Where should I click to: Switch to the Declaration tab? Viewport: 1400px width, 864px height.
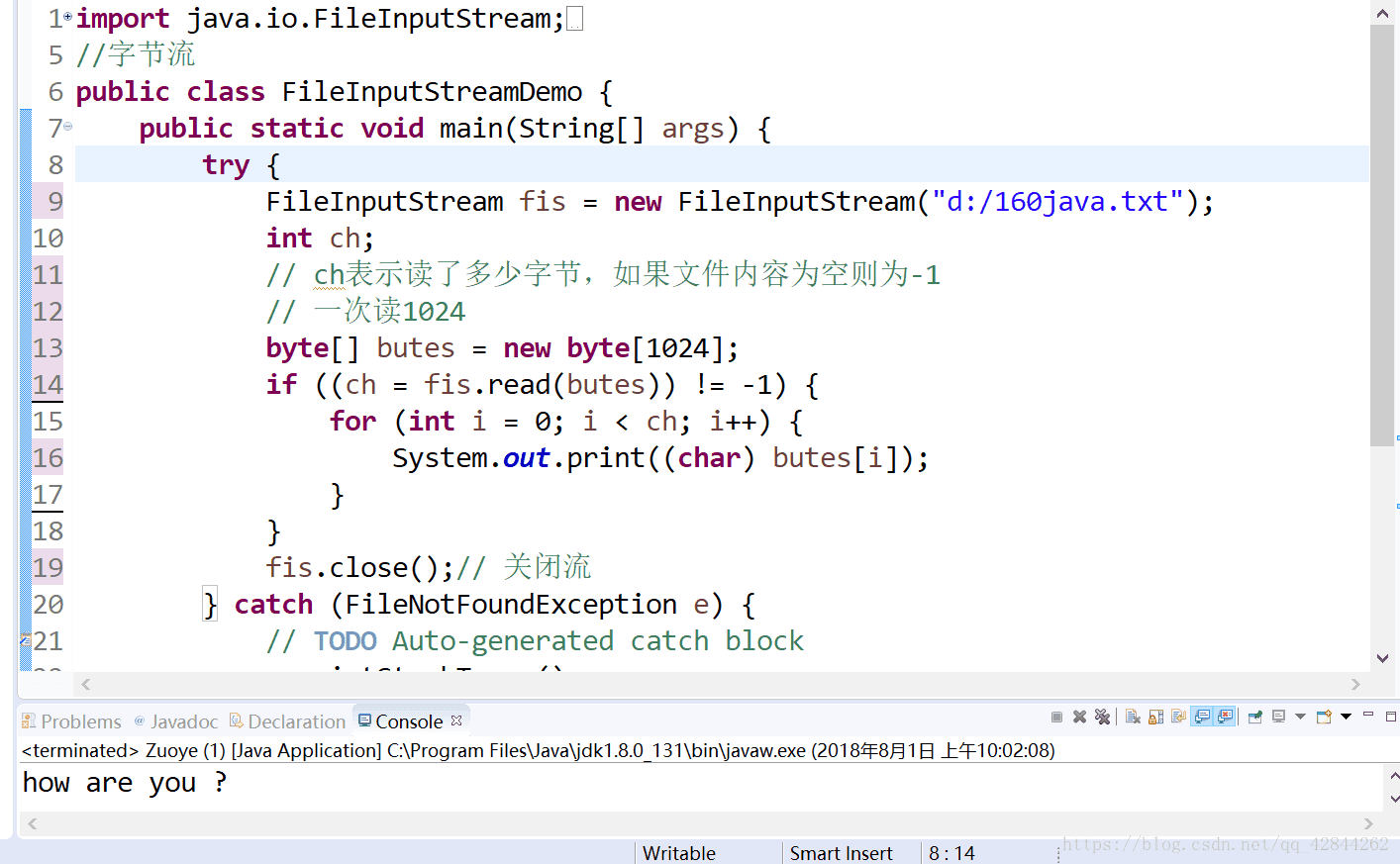(288, 721)
